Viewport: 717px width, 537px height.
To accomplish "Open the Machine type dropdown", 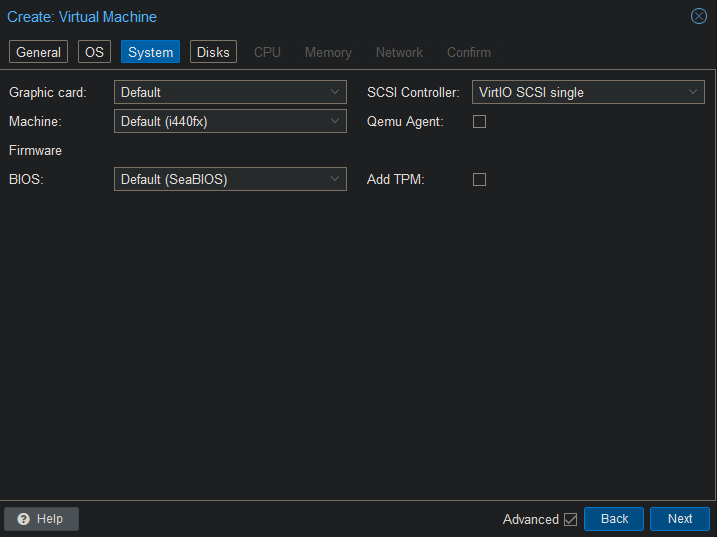I will click(x=230, y=121).
